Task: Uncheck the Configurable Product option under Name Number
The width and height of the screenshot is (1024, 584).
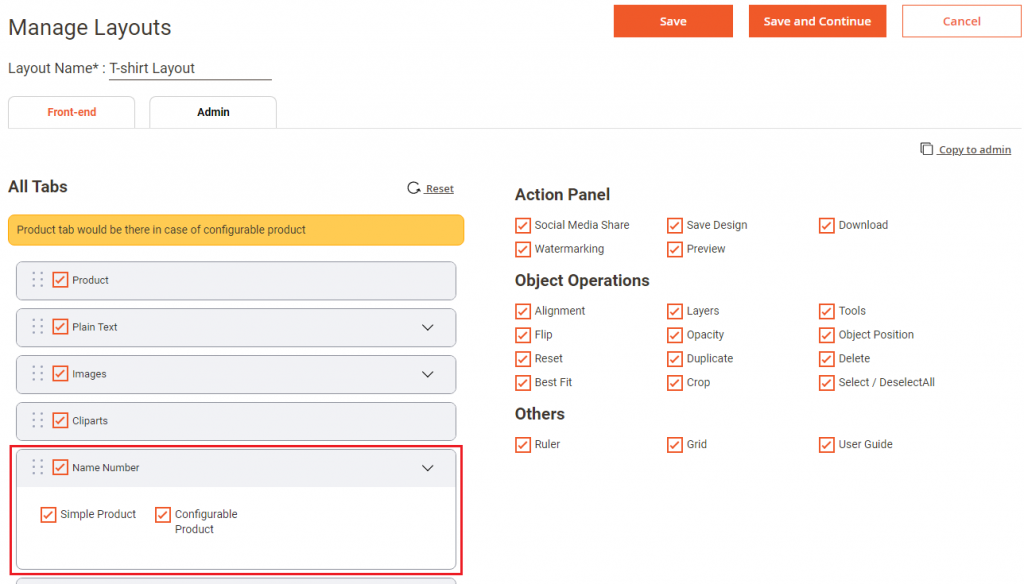Action: pyautogui.click(x=163, y=514)
